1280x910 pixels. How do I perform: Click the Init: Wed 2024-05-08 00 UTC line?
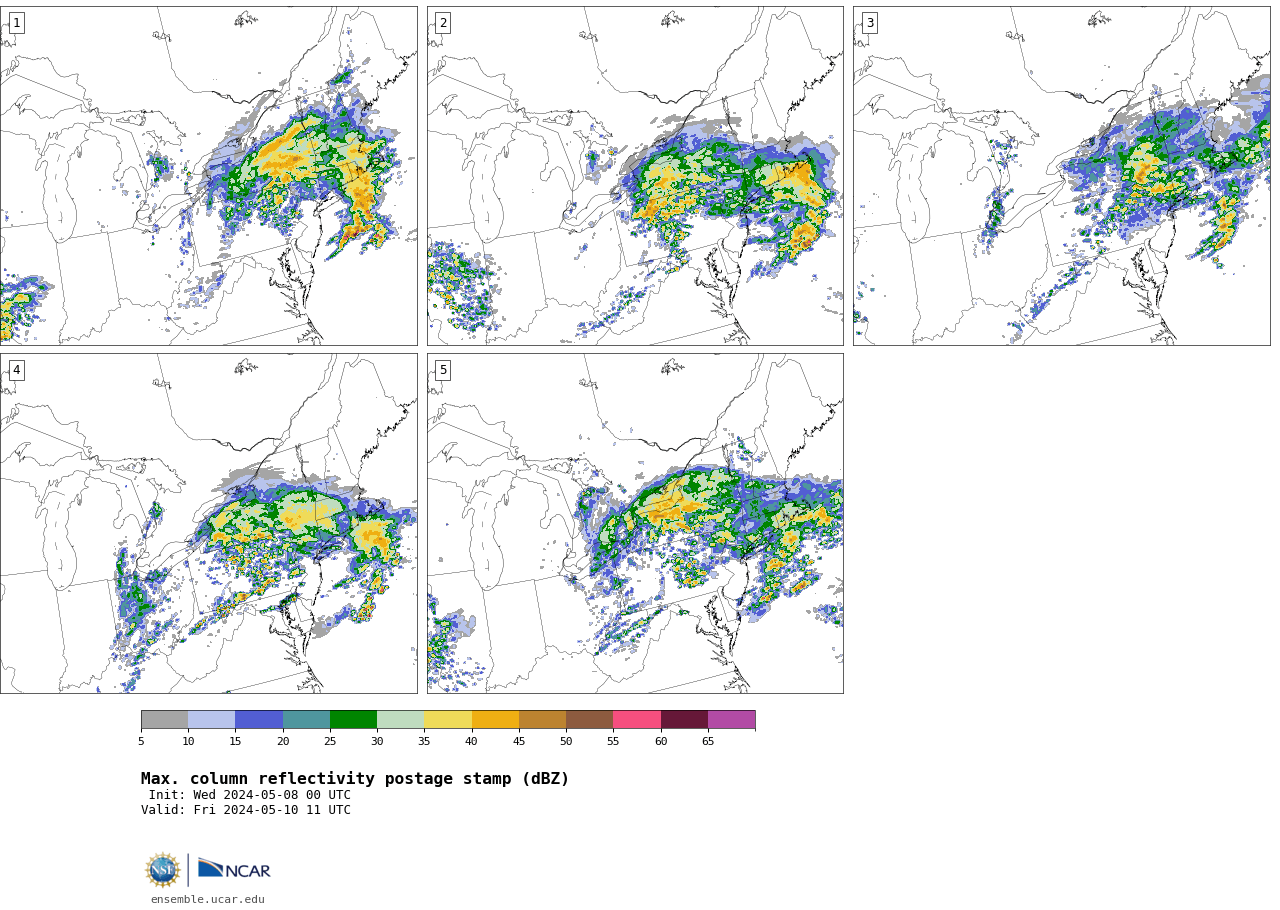(x=250, y=795)
